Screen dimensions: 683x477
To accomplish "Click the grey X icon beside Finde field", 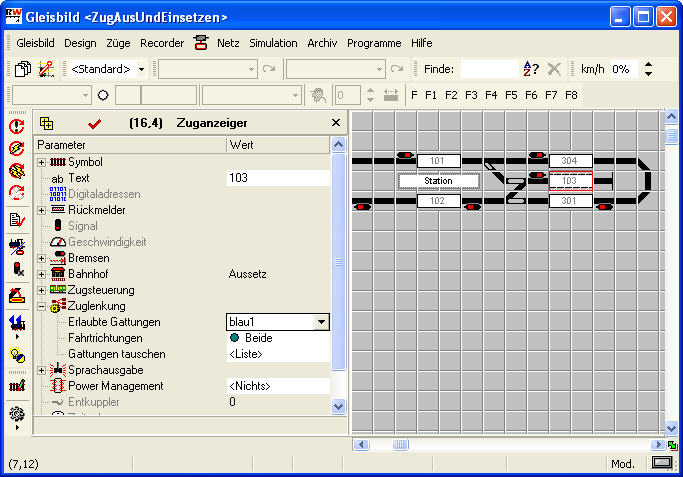I will [554, 69].
